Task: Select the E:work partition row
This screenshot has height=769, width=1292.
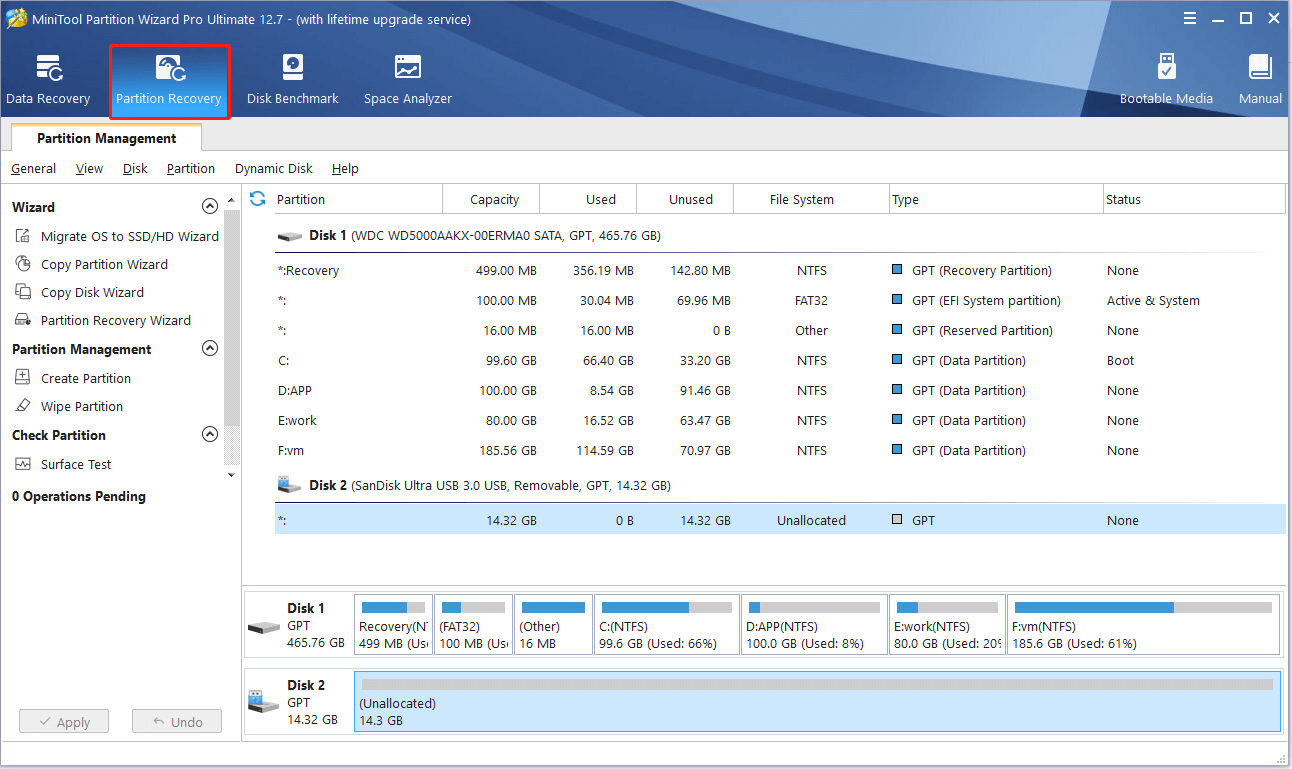Action: [780, 421]
